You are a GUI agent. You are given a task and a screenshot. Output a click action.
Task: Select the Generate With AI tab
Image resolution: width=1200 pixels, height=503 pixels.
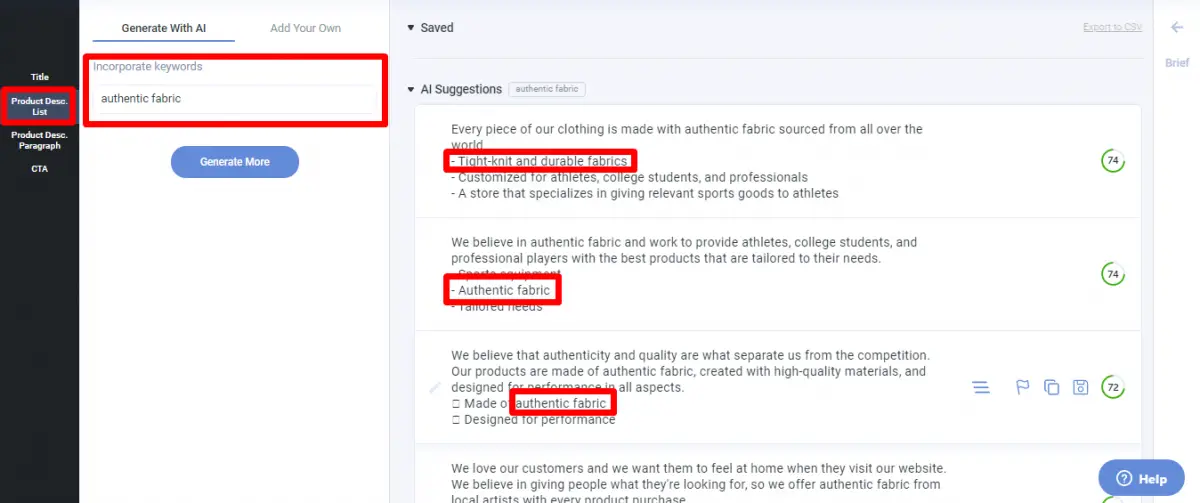click(x=164, y=28)
